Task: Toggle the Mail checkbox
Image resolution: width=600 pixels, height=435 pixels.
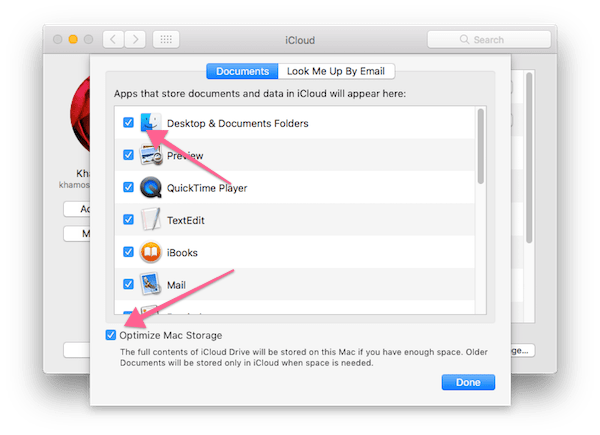Action: click(x=129, y=284)
